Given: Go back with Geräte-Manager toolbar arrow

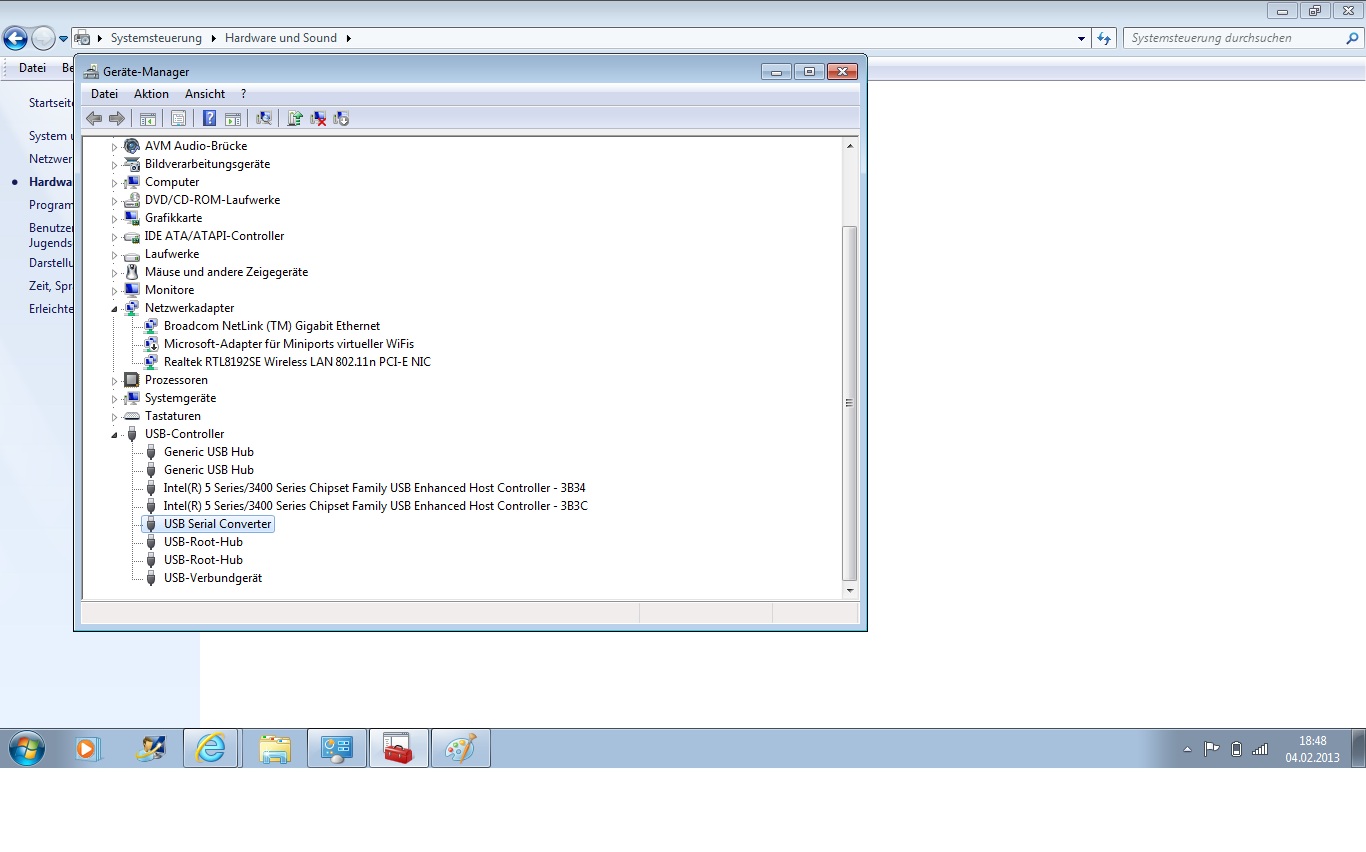Looking at the screenshot, I should (x=94, y=118).
